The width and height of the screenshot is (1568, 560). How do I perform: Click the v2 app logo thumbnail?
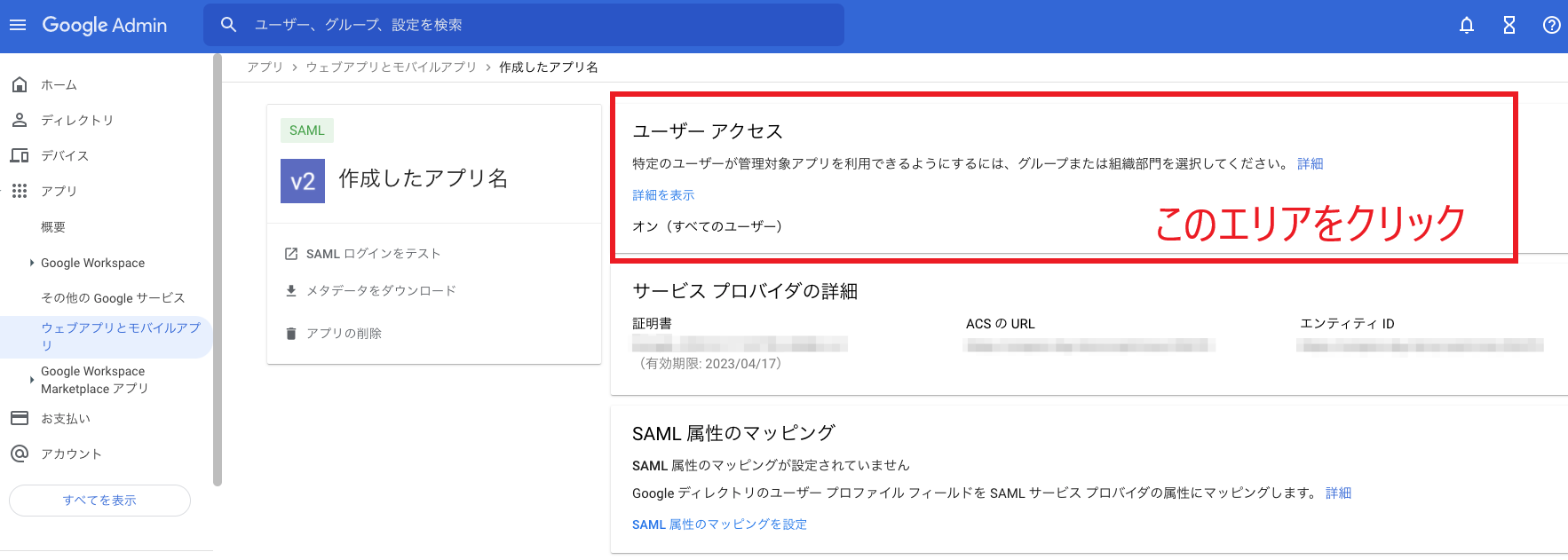click(303, 181)
